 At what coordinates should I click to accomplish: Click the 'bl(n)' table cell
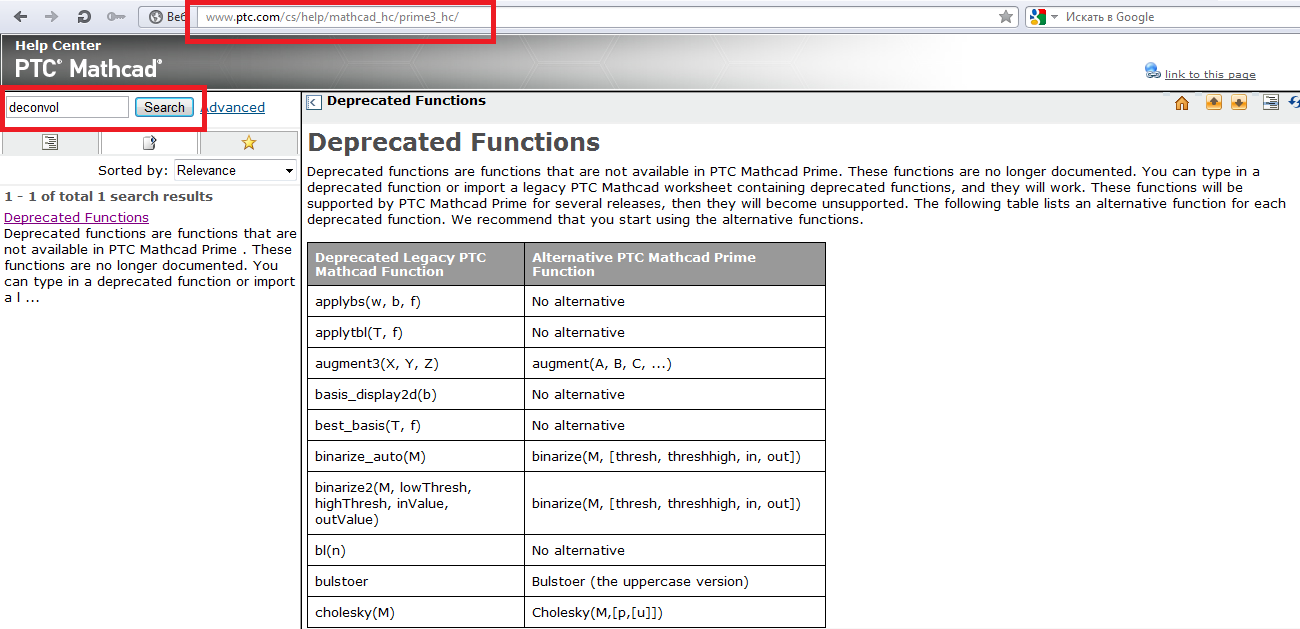pyautogui.click(x=416, y=550)
